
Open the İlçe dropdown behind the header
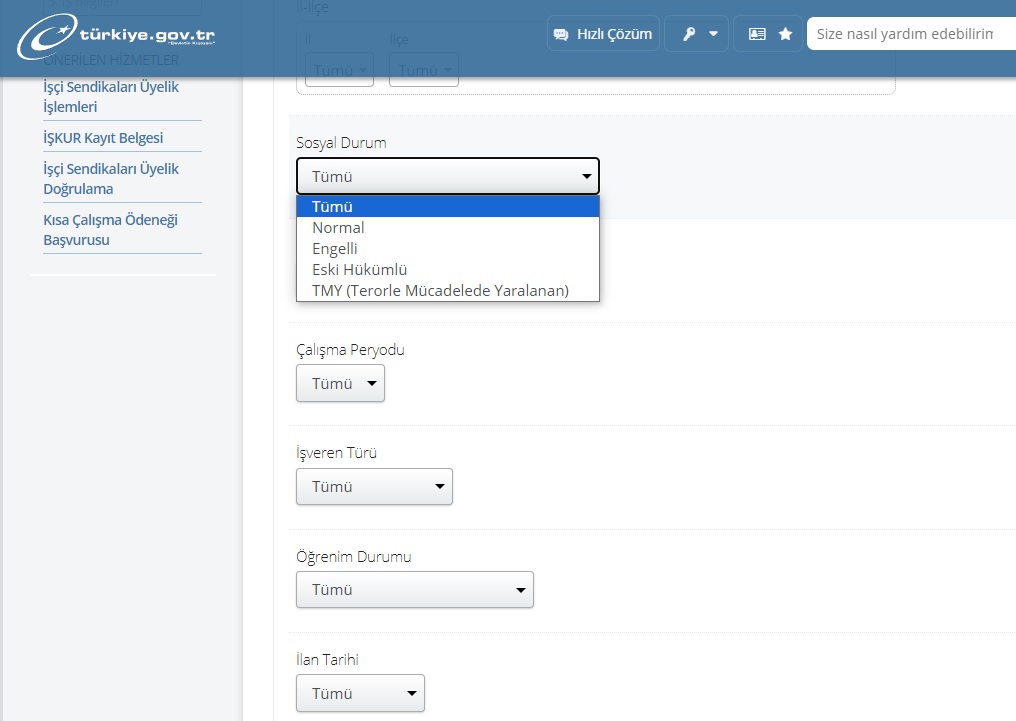[424, 70]
